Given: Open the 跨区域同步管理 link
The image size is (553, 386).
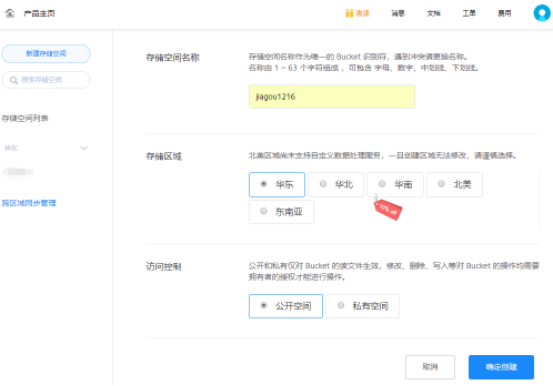Looking at the screenshot, I should (x=29, y=203).
